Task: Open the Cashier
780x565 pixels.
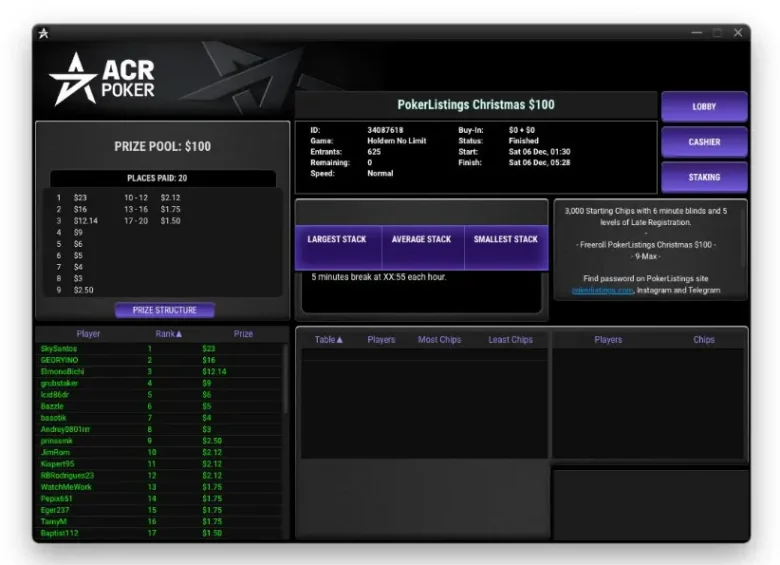Action: coord(704,142)
